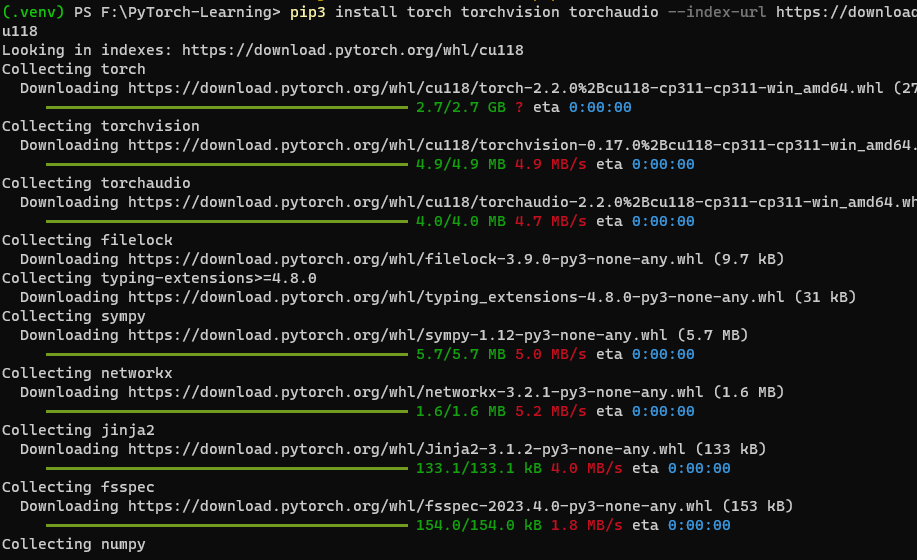Click the --index-url option text
Image resolution: width=917 pixels, height=560 pixels.
(716, 12)
